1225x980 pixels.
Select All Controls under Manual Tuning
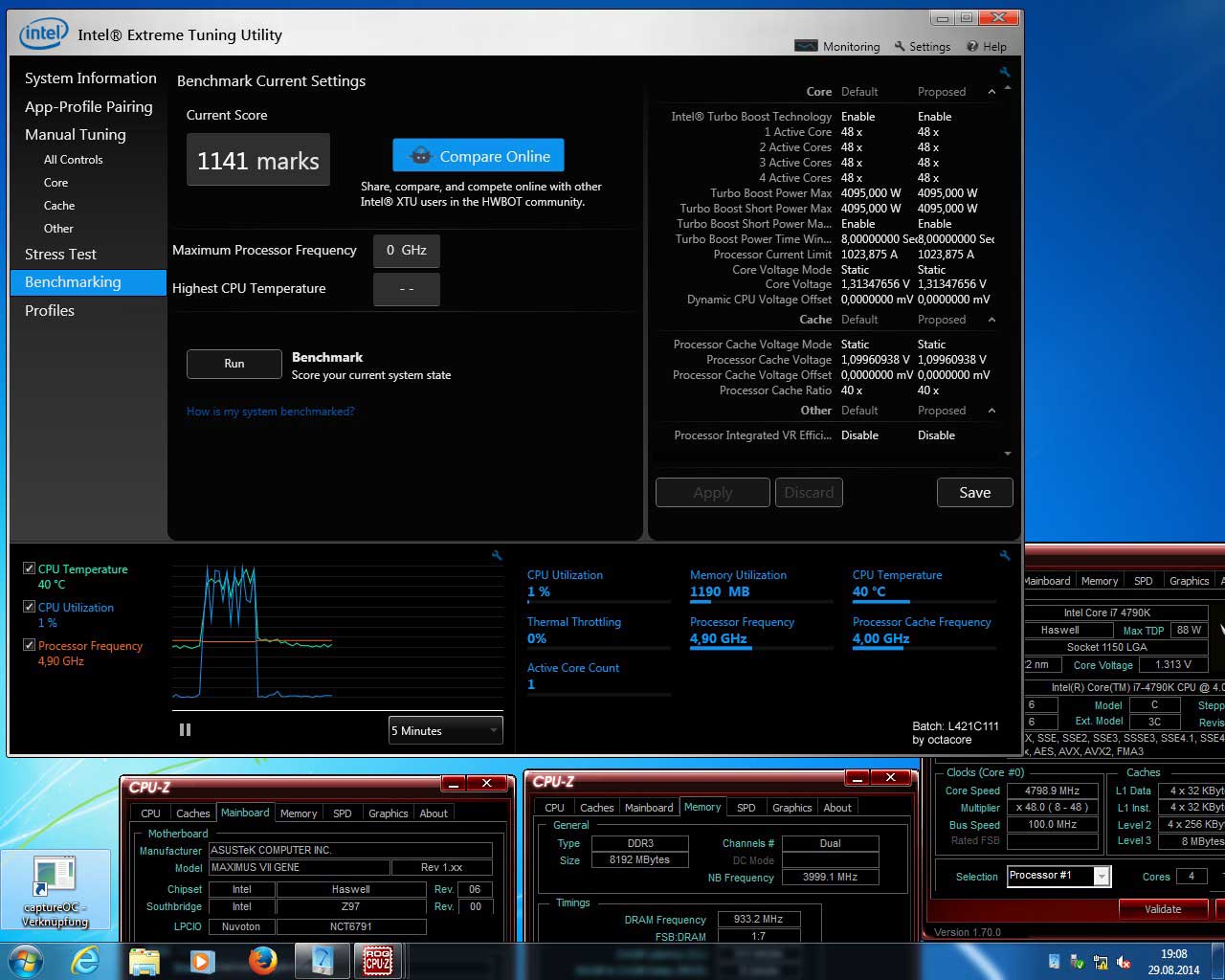coord(73,160)
